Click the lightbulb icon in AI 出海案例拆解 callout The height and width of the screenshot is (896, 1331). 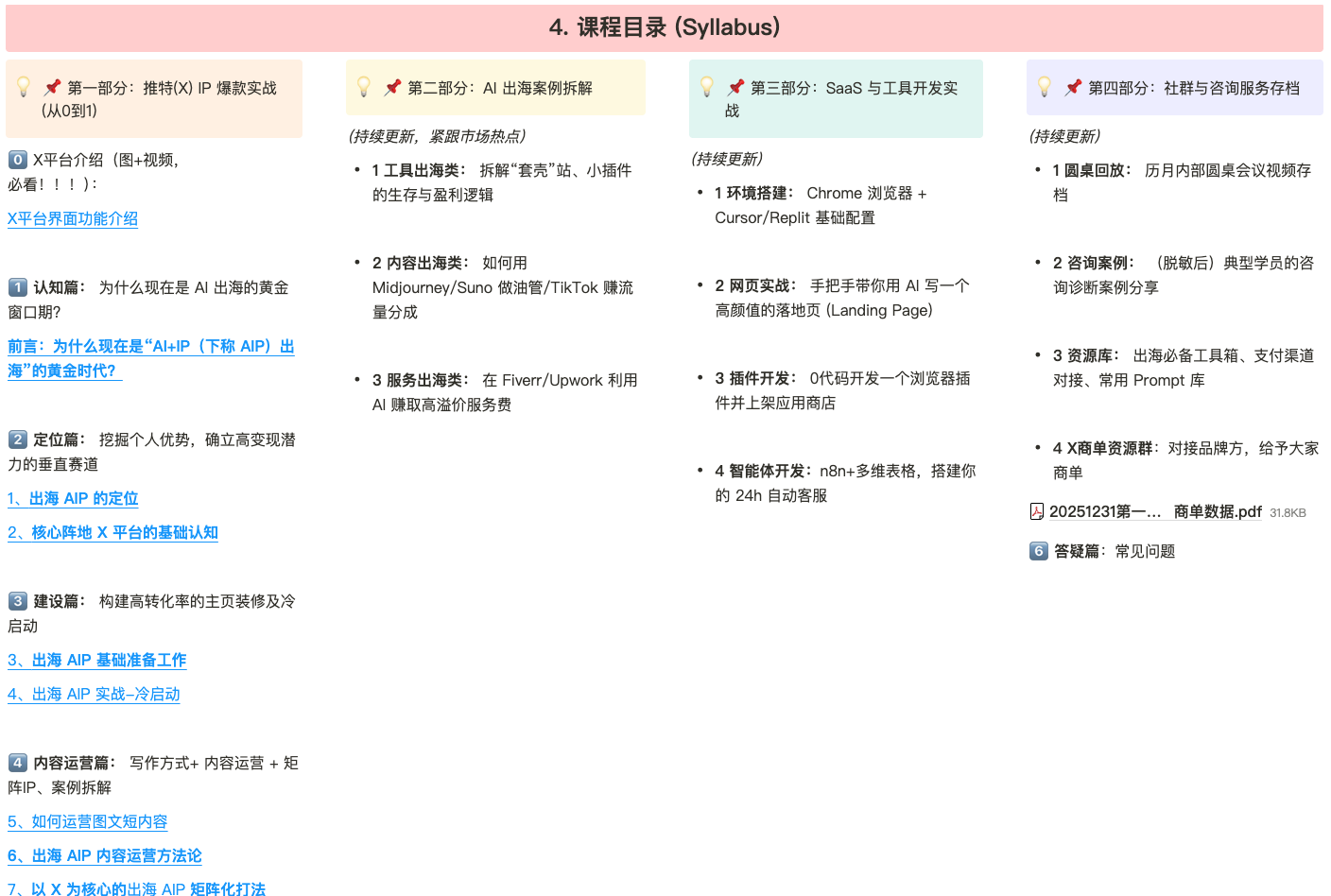click(364, 87)
